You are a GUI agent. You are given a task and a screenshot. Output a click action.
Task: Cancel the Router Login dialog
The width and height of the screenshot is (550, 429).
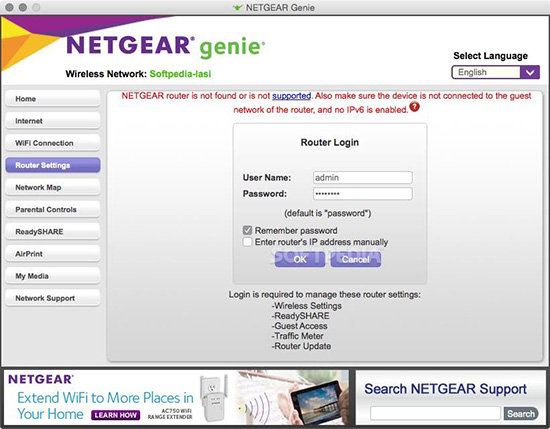pos(356,259)
